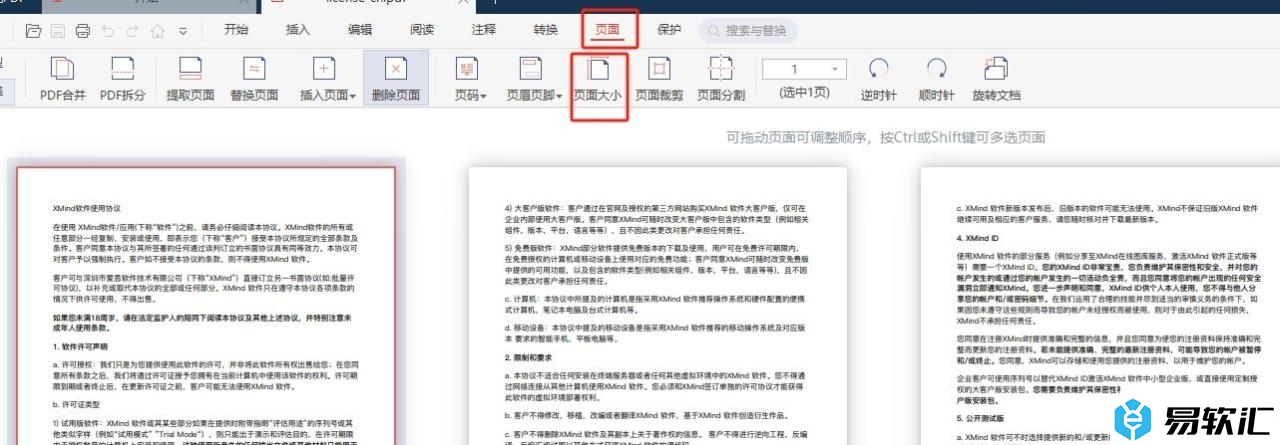Switch to the 注释 tab

click(x=484, y=30)
